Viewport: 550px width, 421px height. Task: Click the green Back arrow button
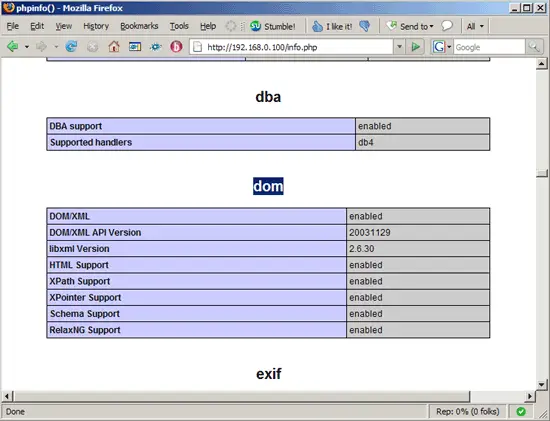tap(13, 47)
